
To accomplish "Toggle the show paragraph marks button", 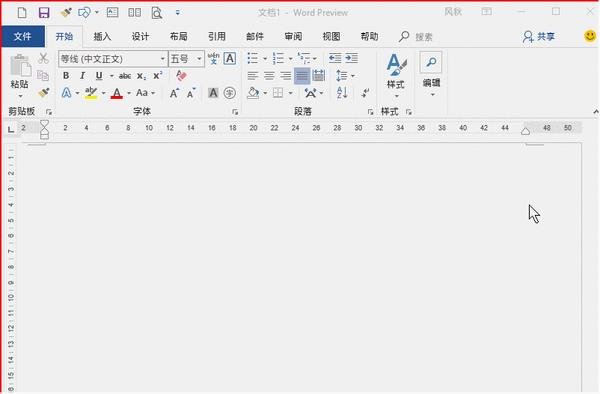I will tap(365, 93).
